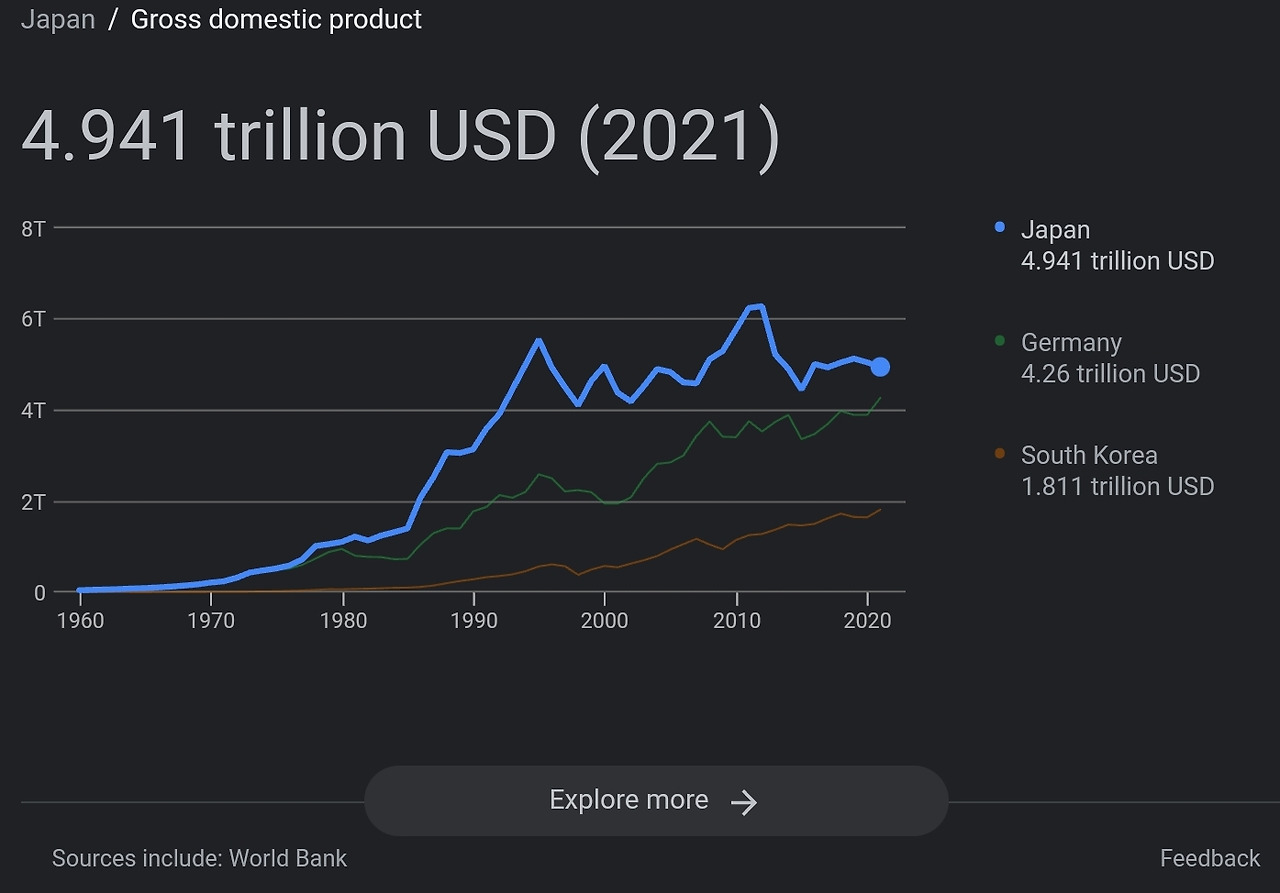The height and width of the screenshot is (893, 1280).
Task: Click the Sources include: World Bank text
Action: [x=199, y=858]
